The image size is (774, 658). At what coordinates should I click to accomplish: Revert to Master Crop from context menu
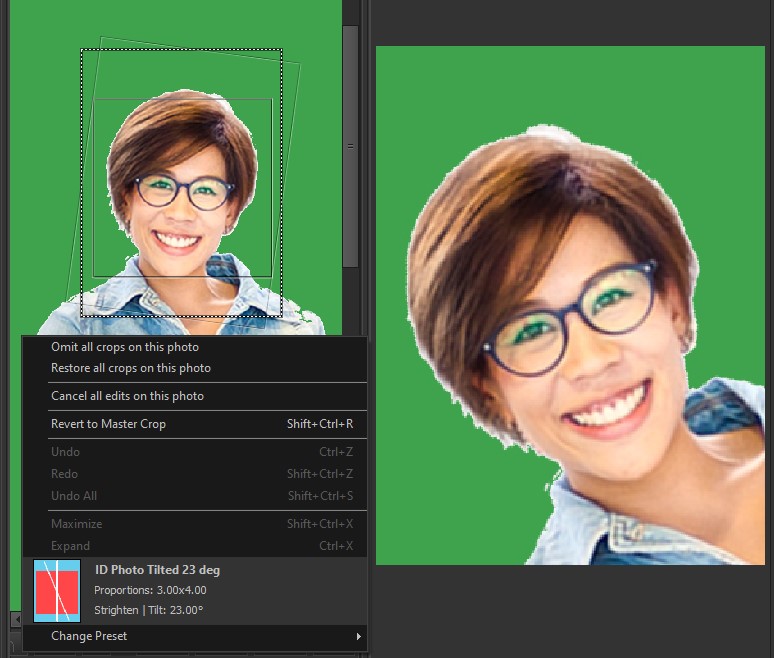(109, 424)
